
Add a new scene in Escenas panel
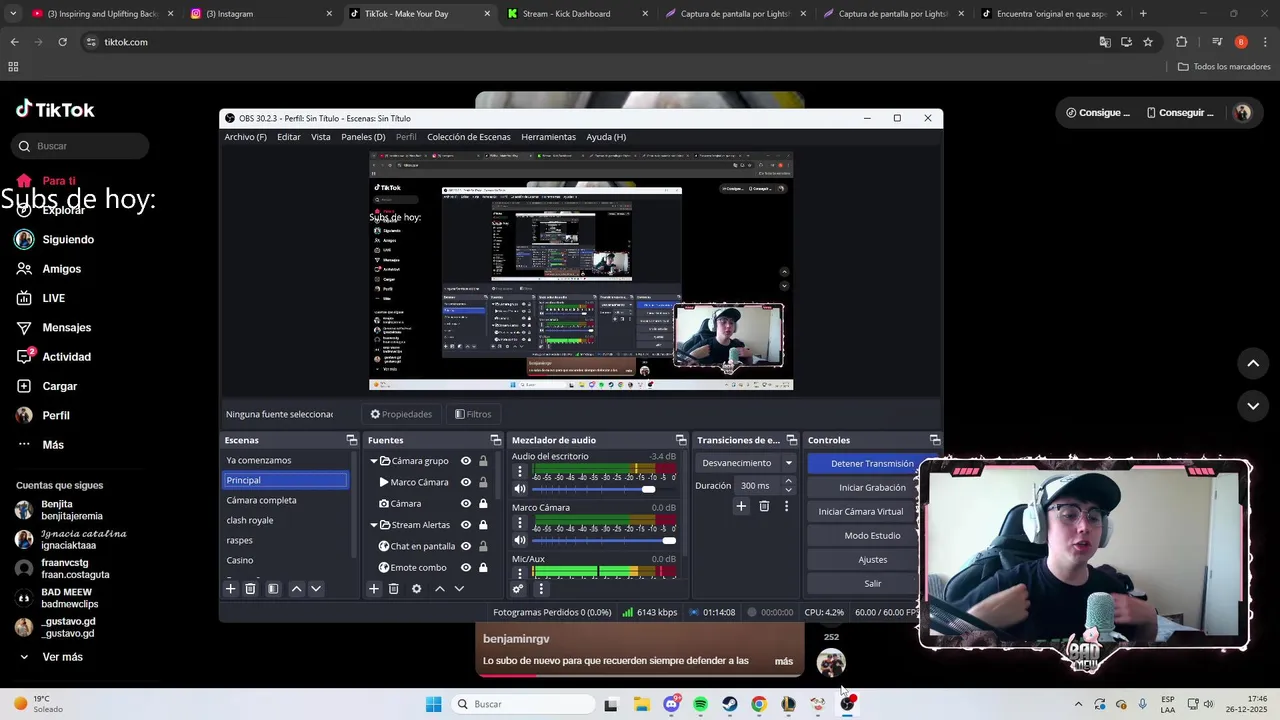[230, 589]
